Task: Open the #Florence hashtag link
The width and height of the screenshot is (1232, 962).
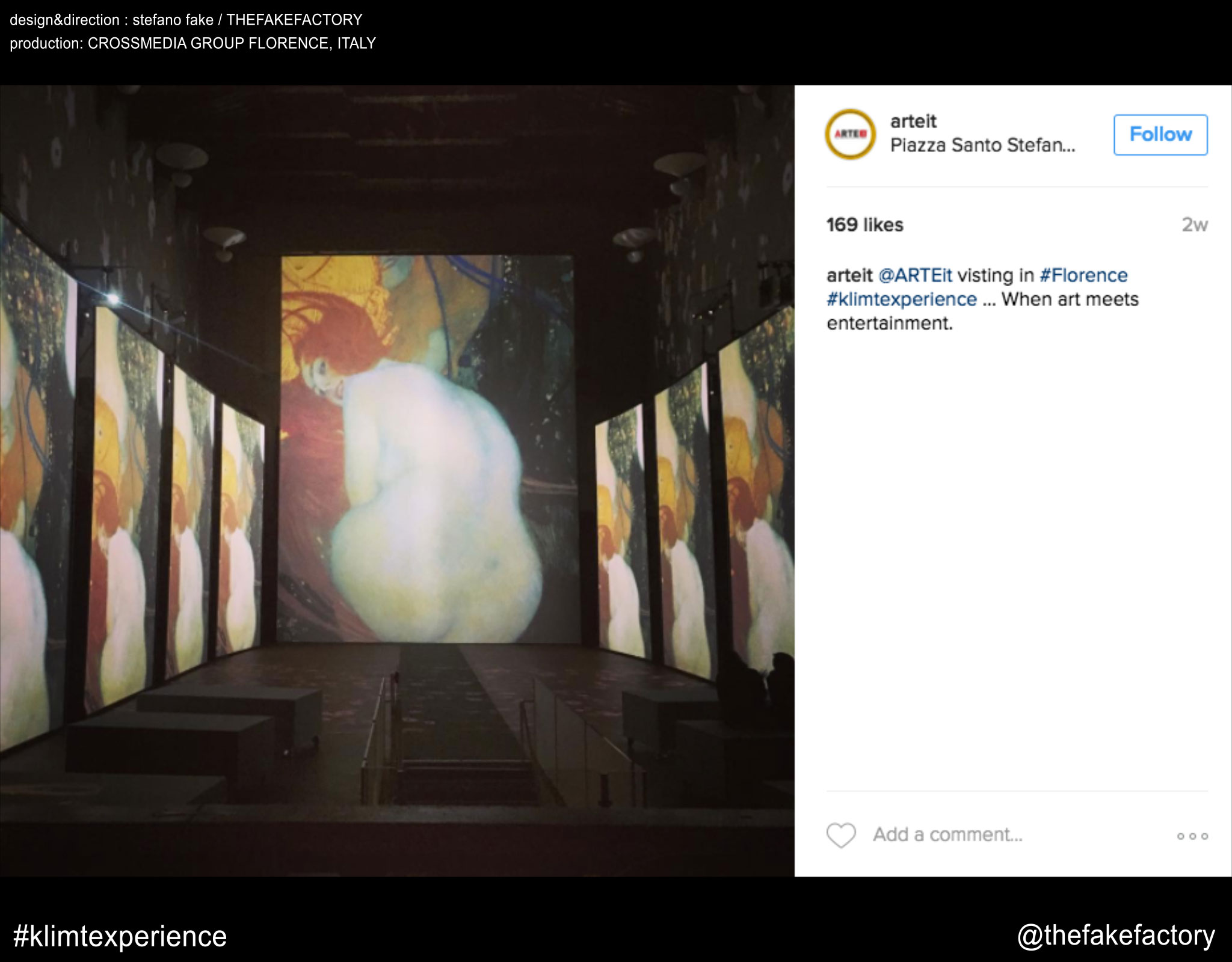Action: 1083,275
